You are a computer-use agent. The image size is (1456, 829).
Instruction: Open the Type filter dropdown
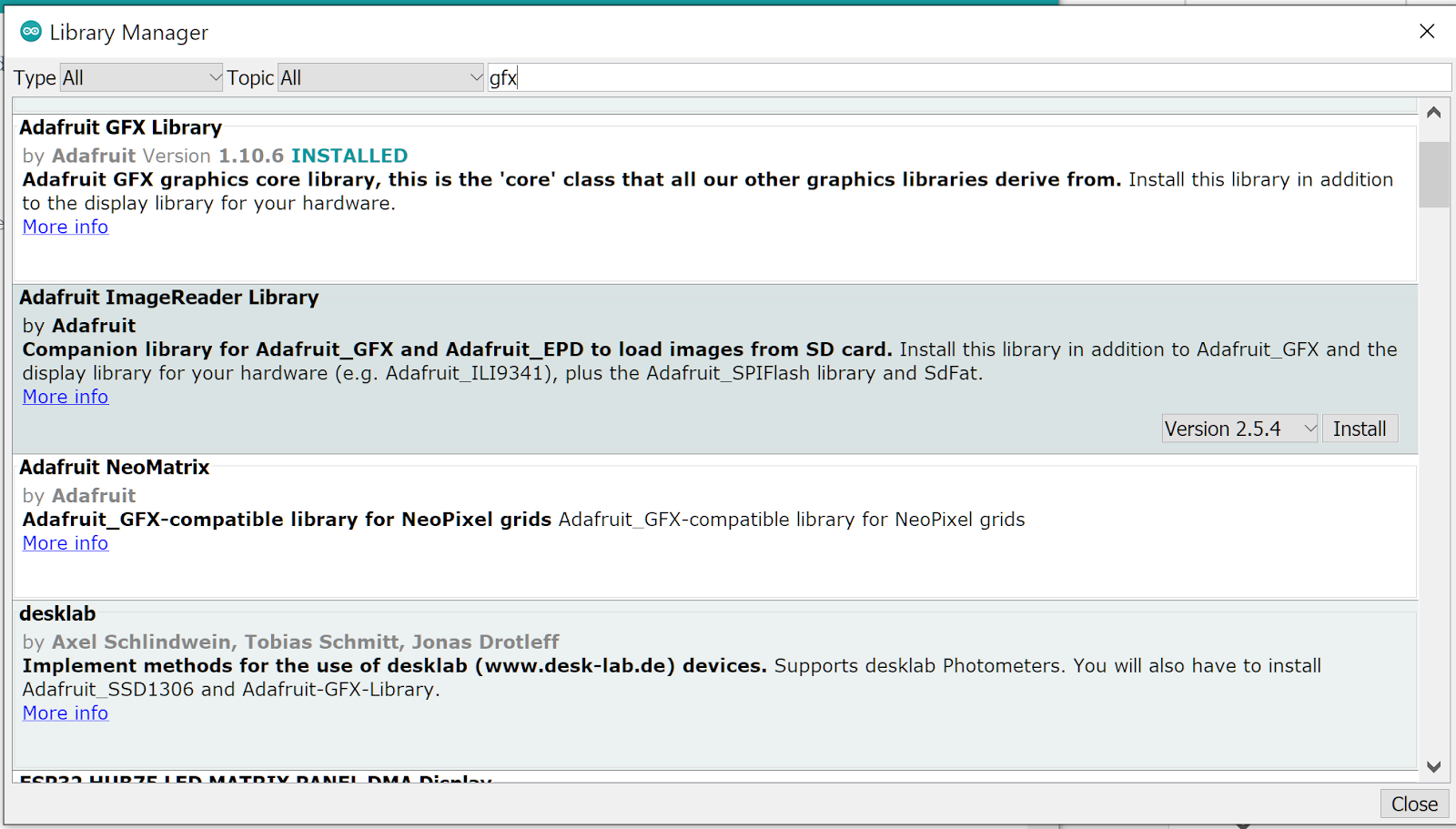click(141, 78)
